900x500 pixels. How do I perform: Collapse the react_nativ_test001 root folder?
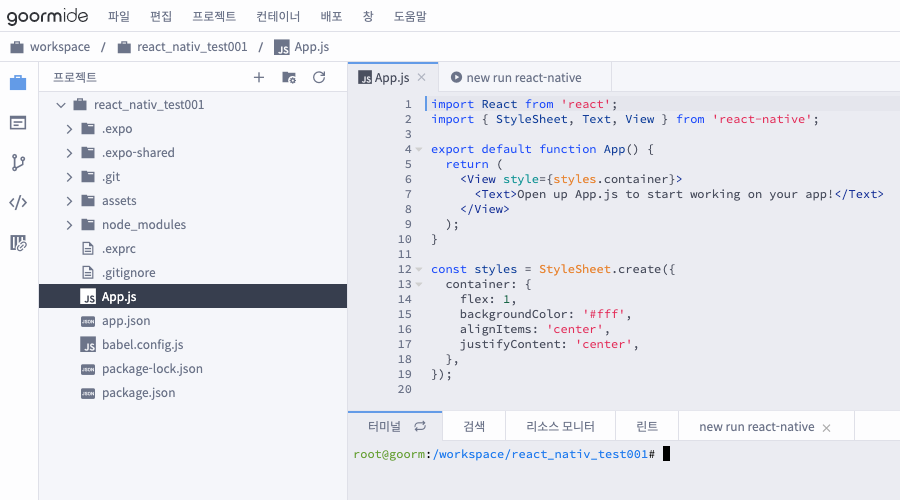coord(61,105)
